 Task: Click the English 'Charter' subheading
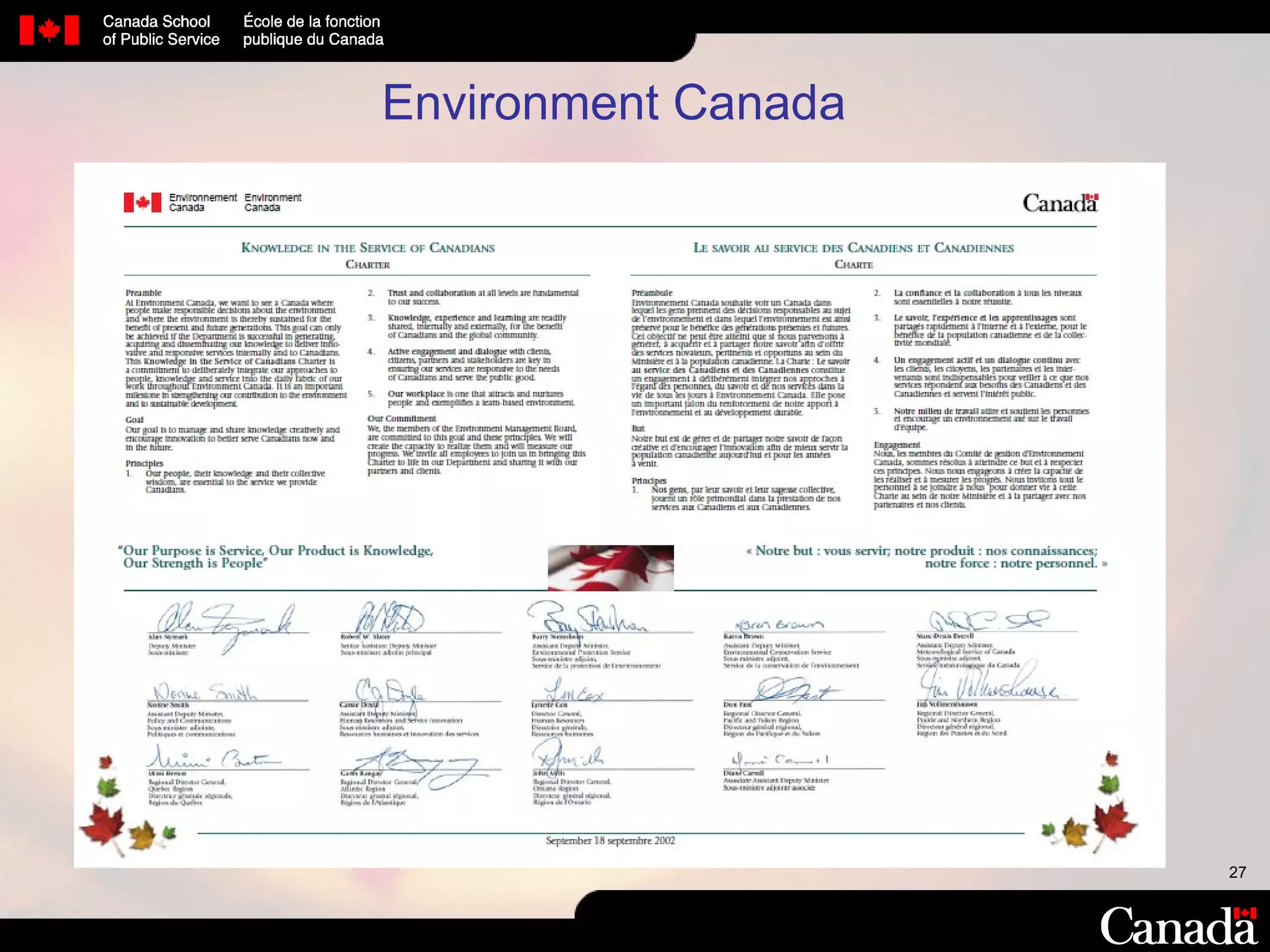click(x=368, y=265)
